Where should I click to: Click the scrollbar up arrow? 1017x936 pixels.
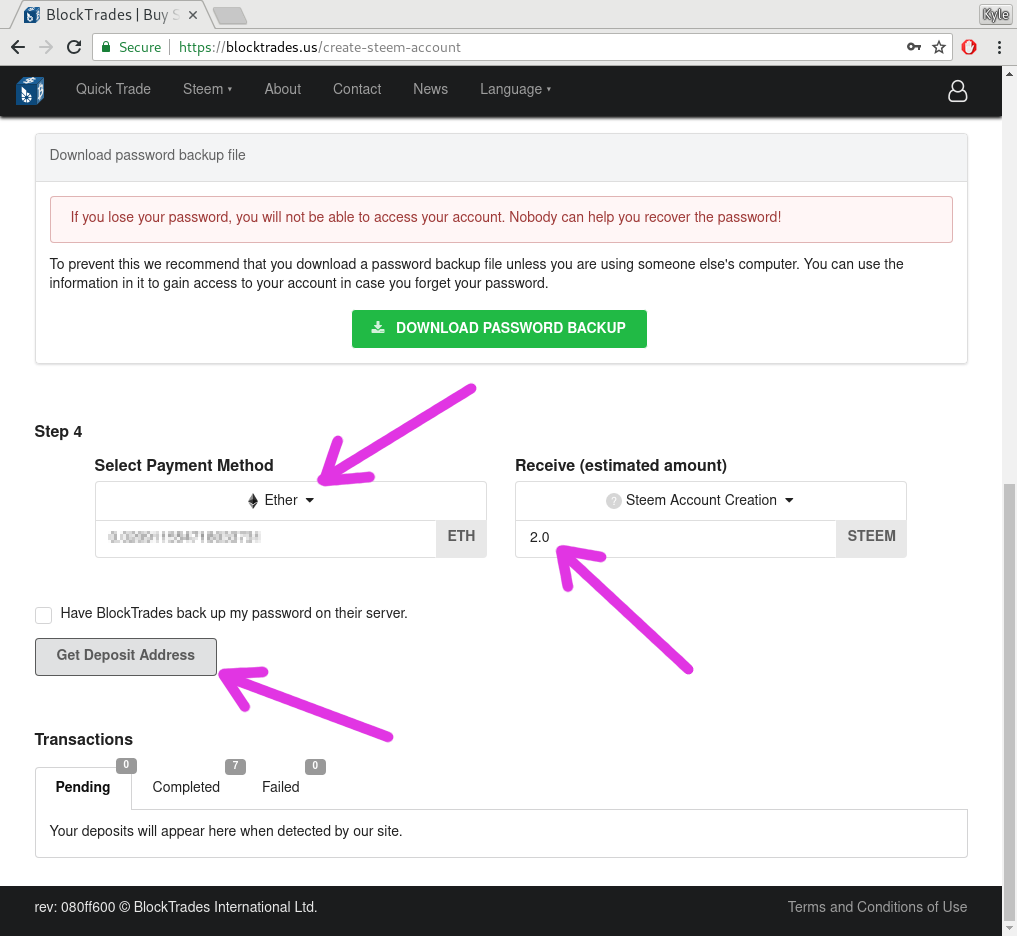coord(1009,75)
